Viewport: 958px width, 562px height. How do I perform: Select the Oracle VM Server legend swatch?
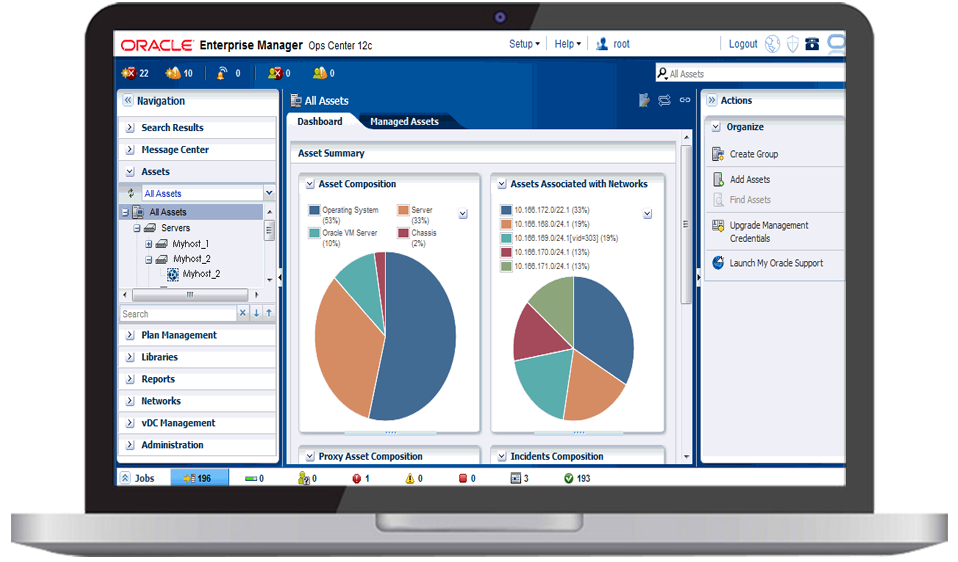click(314, 233)
